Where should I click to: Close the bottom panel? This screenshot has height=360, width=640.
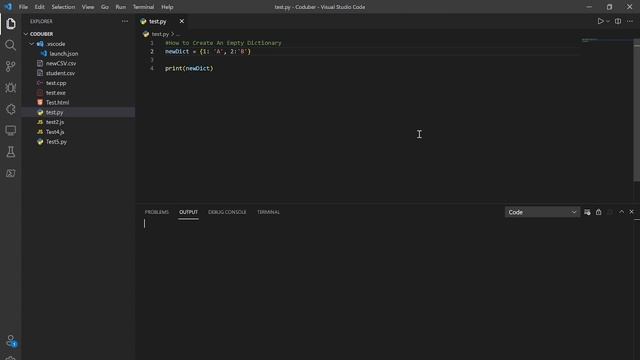point(631,212)
